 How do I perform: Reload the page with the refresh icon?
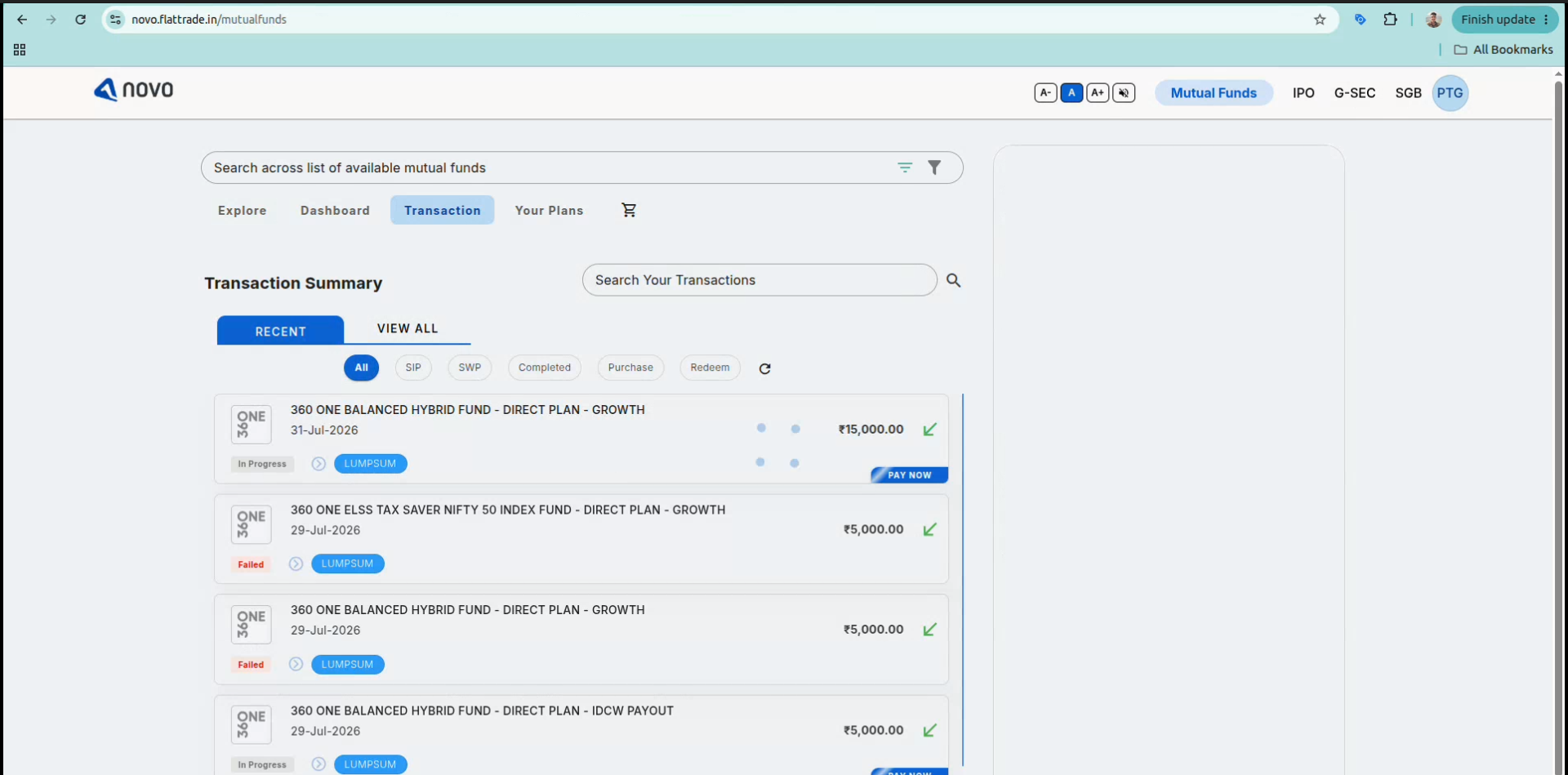[80, 20]
